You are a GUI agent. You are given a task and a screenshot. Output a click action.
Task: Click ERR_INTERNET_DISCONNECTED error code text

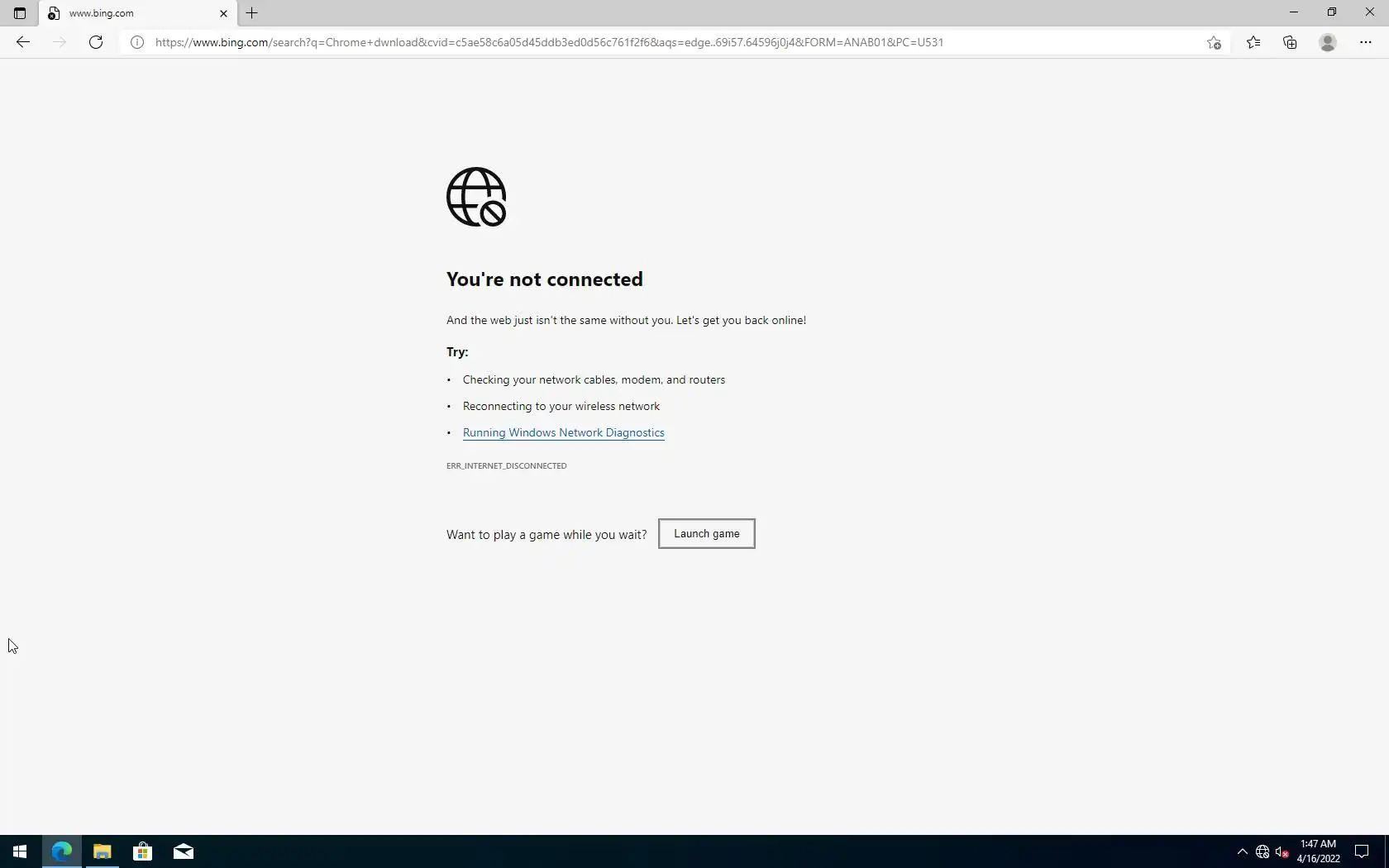point(507,465)
